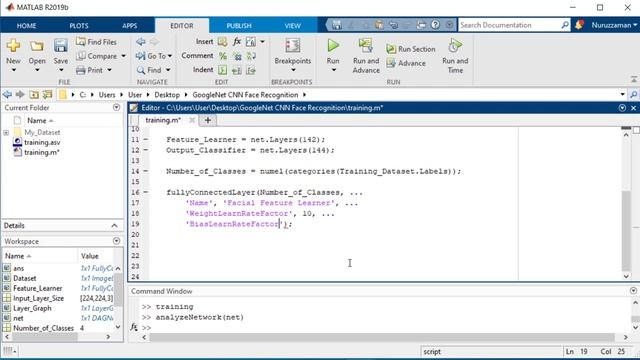Open the notifications bell icon
This screenshot has height=360, width=640.
coord(579,25)
